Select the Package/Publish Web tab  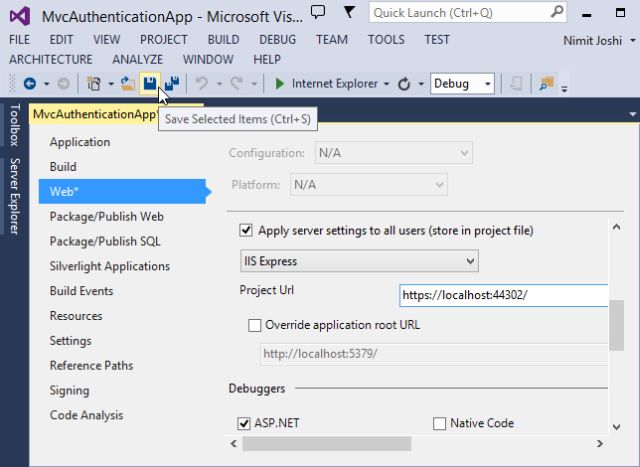[107, 216]
